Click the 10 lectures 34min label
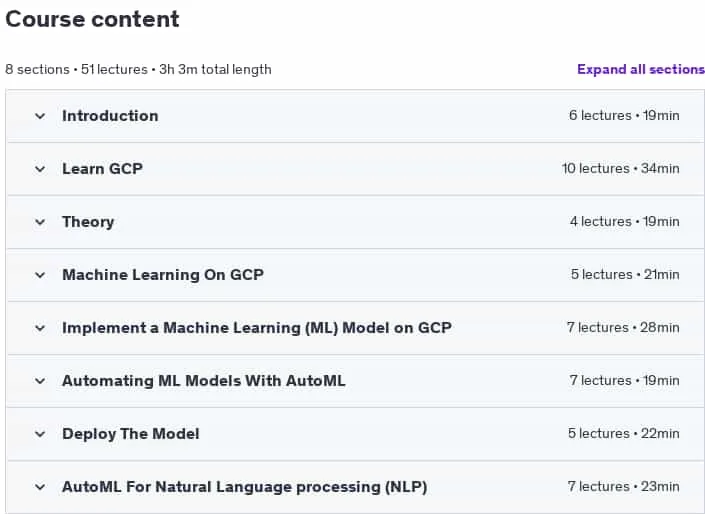705x514 pixels. tap(620, 169)
